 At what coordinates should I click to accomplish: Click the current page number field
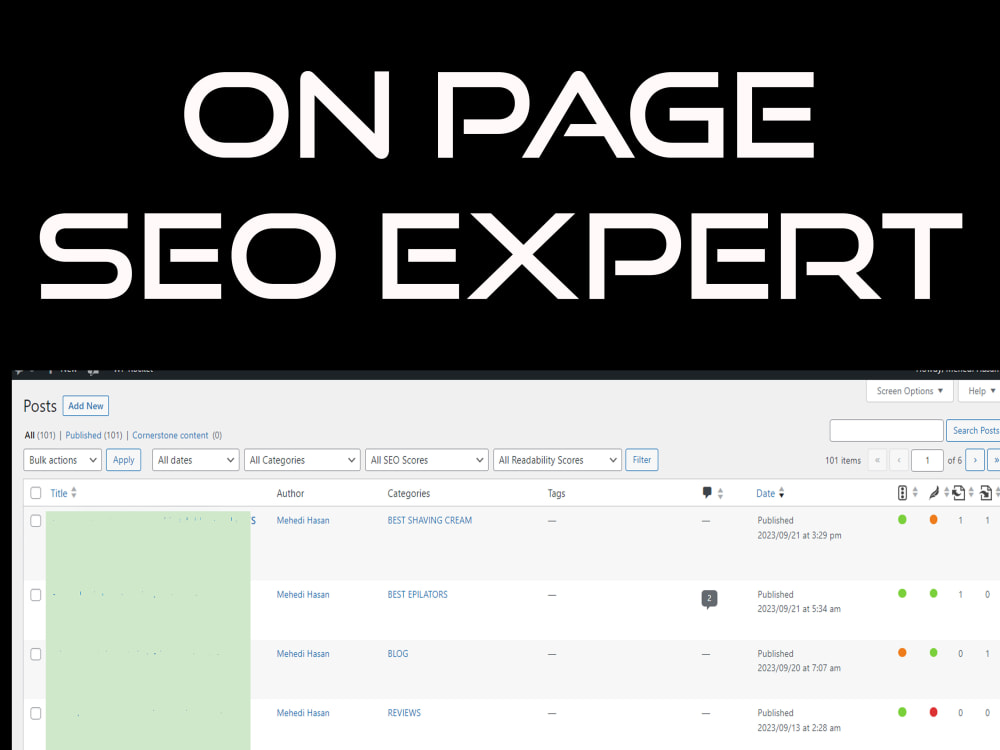(x=927, y=460)
